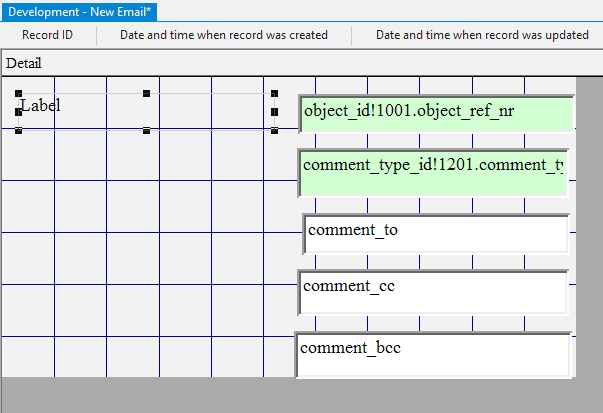Click the Label's middle-right resize handle
Screen dimensions: 603x413
click(274, 112)
